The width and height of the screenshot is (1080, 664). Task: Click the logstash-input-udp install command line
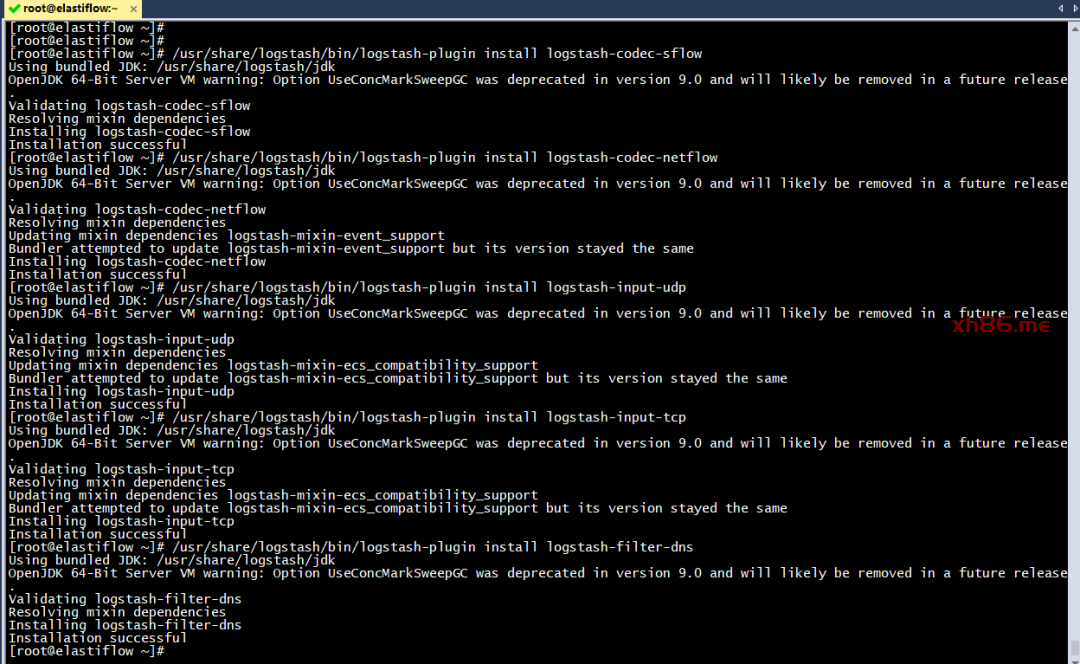click(x=428, y=287)
